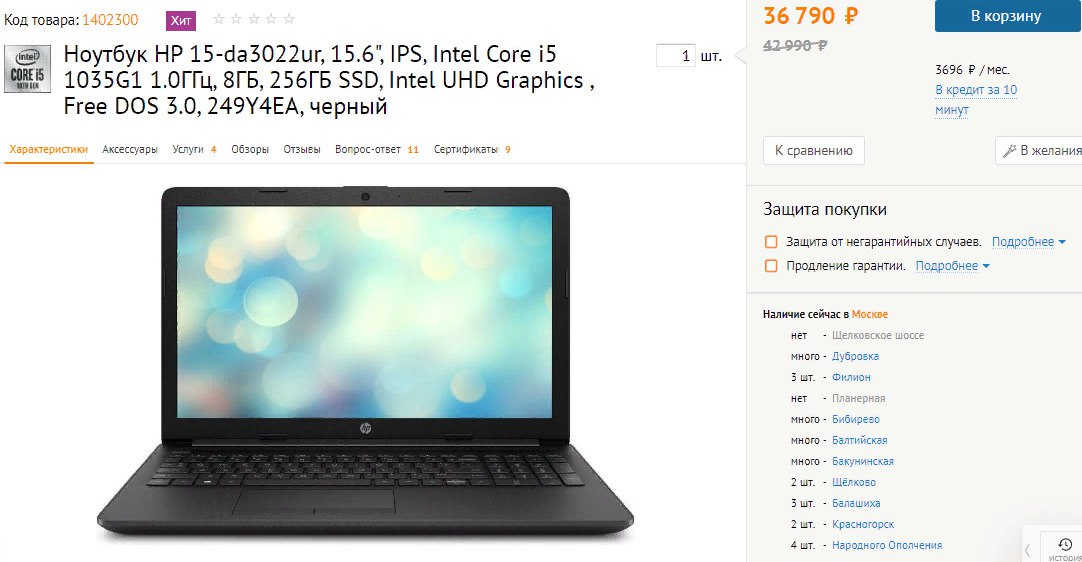Click the first rating star

(219, 19)
